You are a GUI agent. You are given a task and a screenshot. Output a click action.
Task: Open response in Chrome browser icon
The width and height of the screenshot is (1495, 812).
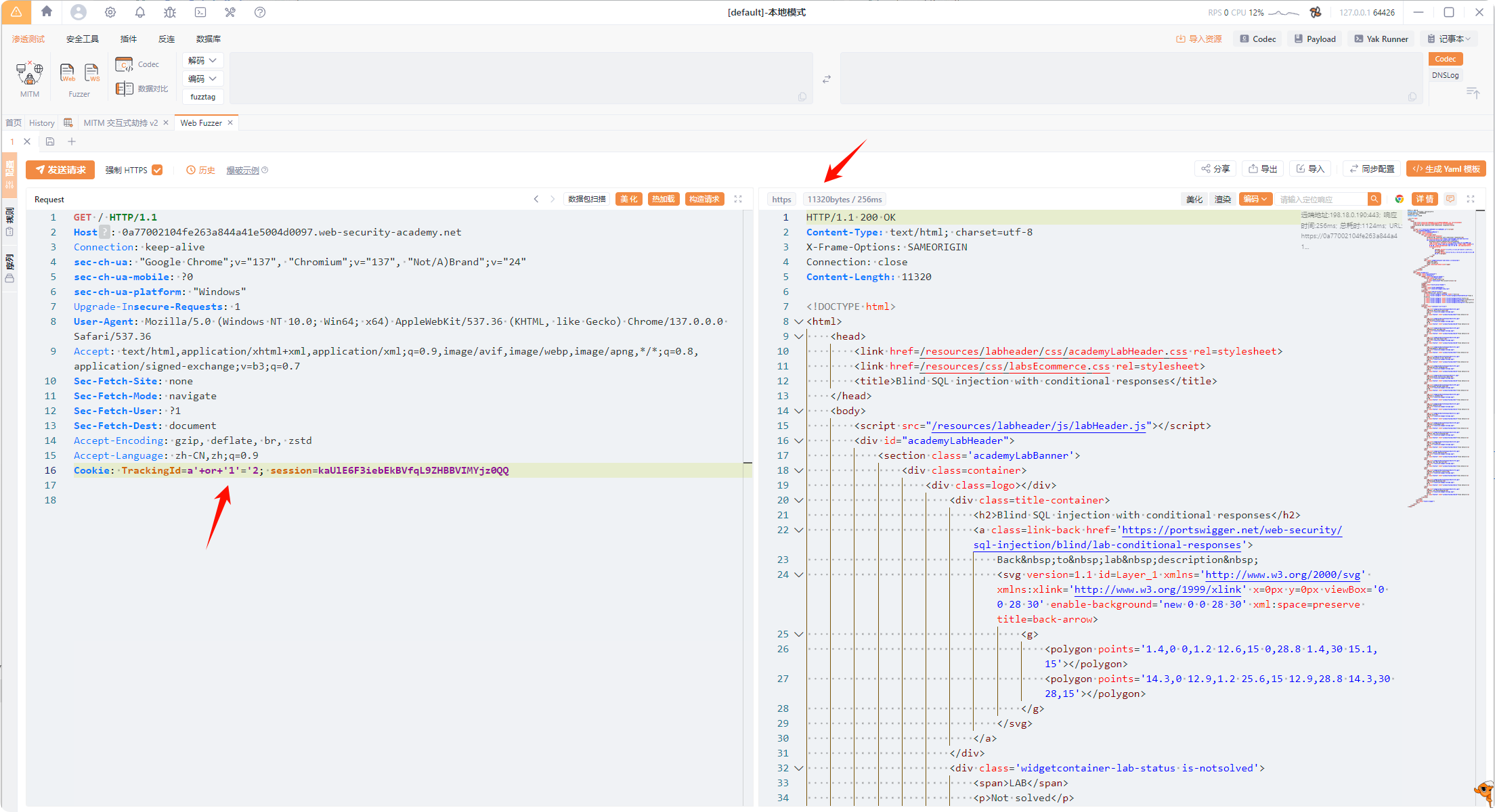point(1399,199)
